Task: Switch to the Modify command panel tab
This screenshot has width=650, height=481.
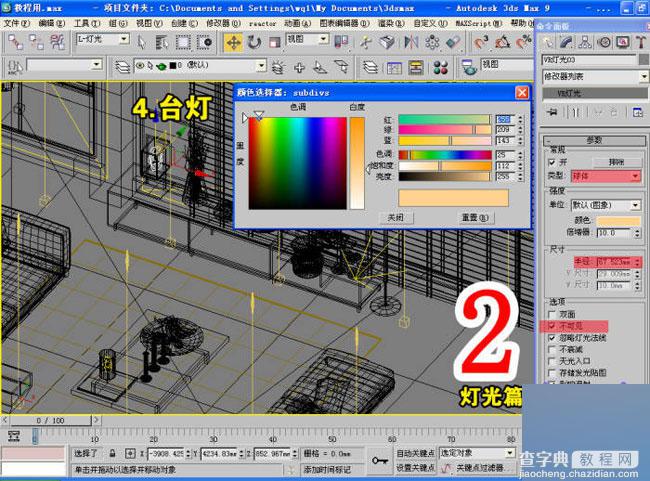Action: (x=566, y=42)
